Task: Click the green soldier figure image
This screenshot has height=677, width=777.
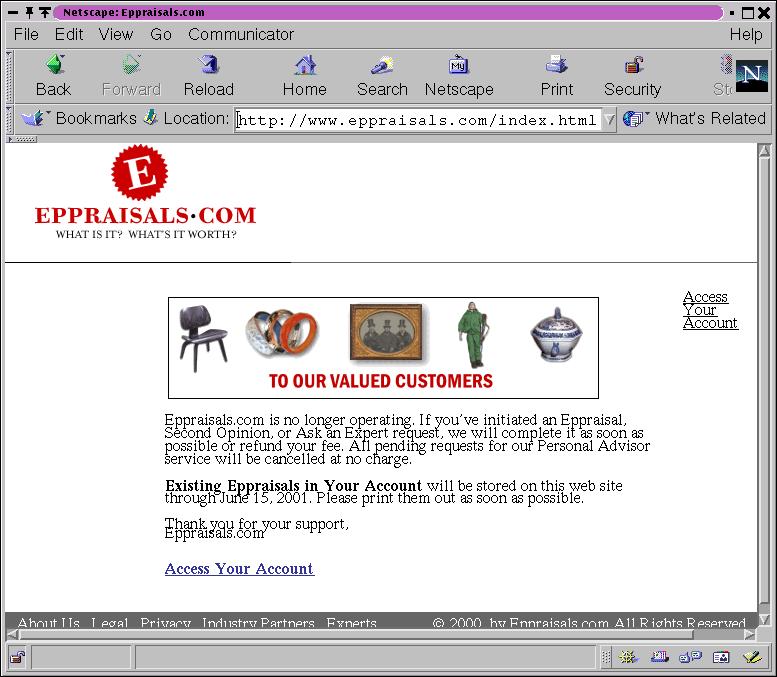Action: [474, 335]
